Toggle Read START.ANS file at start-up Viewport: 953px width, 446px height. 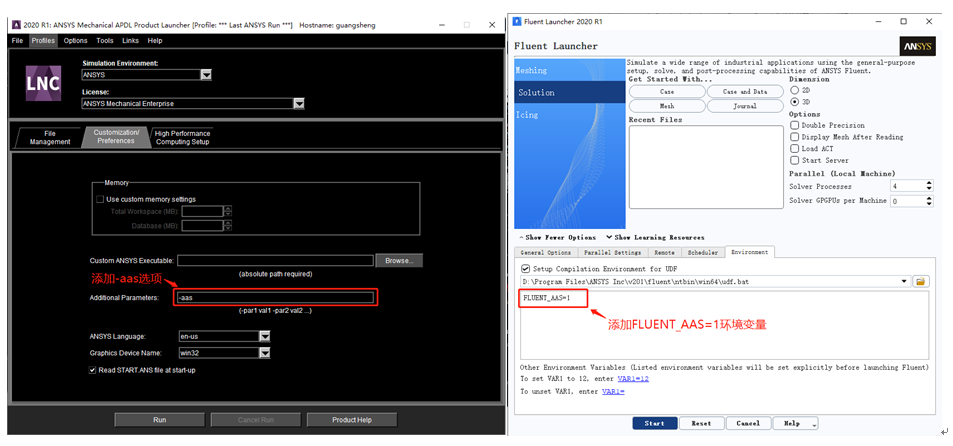(x=93, y=370)
